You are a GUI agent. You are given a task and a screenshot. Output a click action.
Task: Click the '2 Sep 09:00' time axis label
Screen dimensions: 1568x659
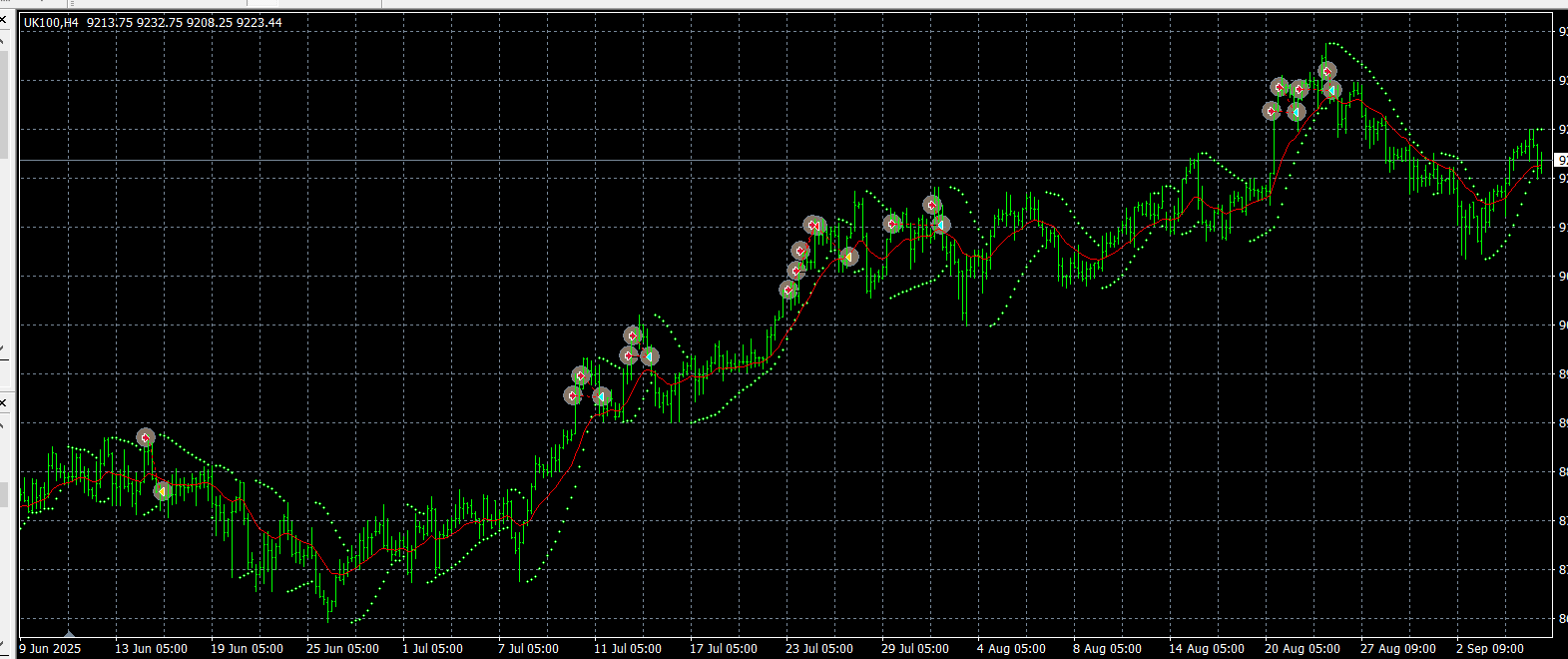(1490, 648)
